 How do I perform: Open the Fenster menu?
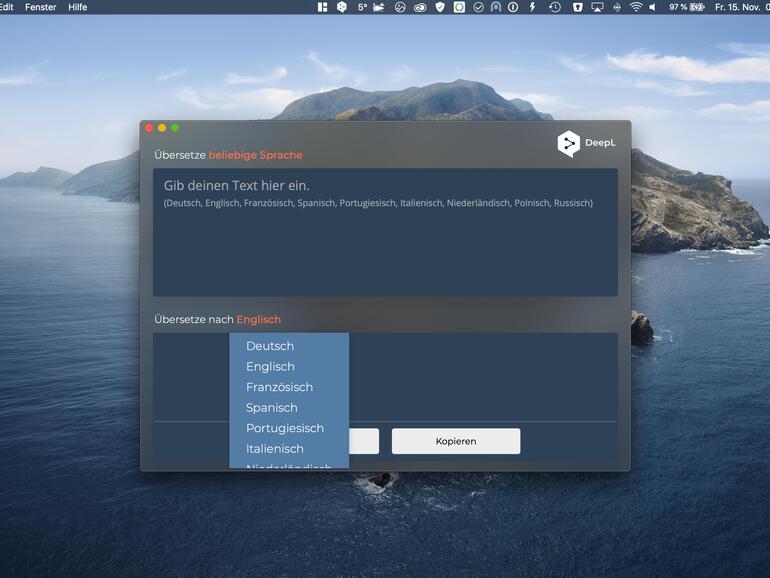click(41, 7)
